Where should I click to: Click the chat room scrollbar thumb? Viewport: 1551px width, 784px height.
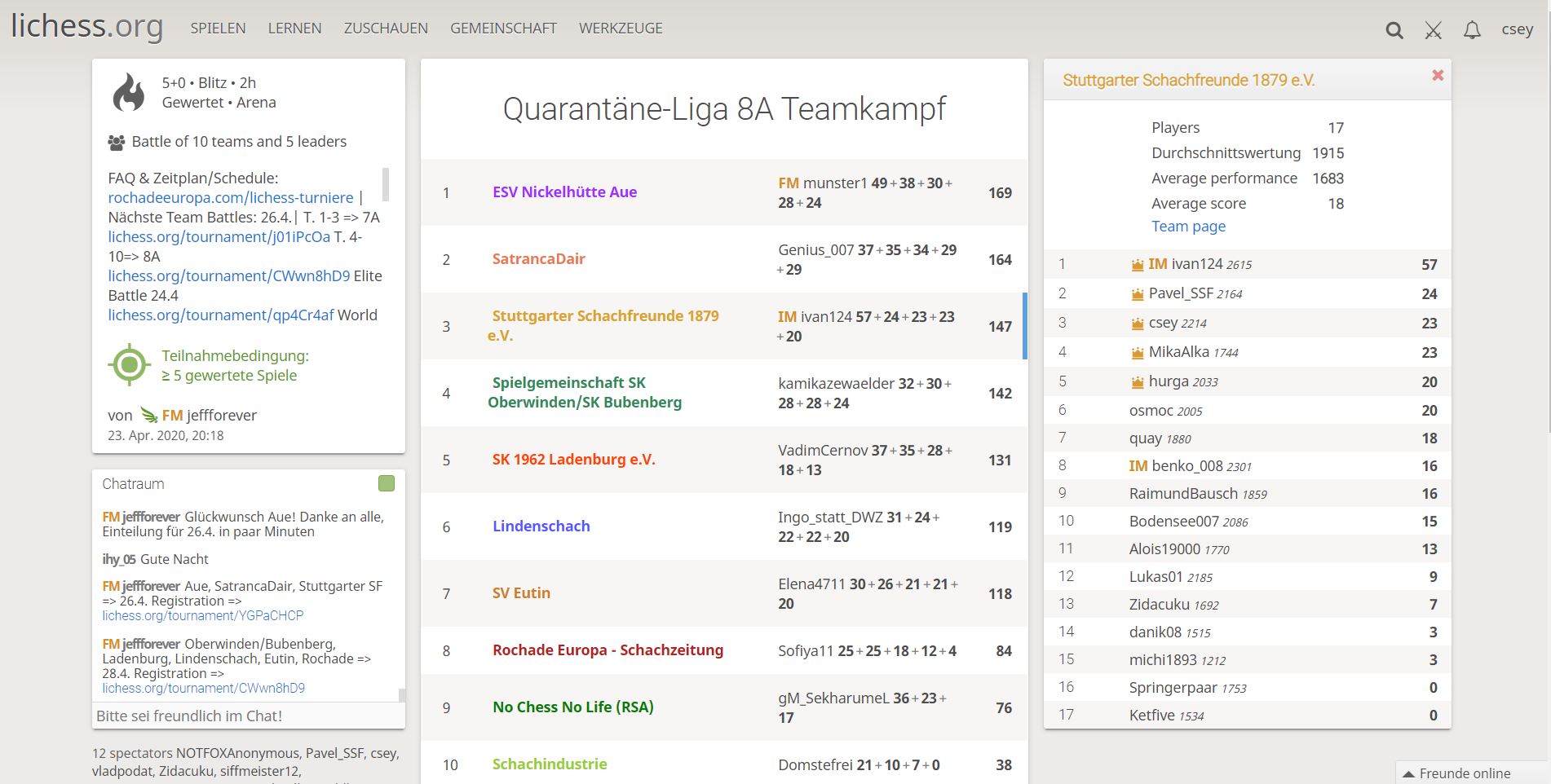pos(401,695)
